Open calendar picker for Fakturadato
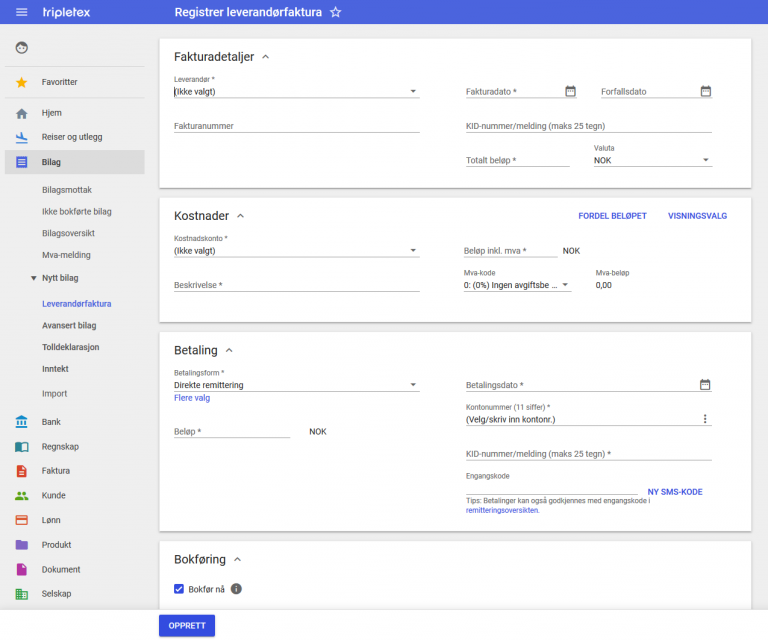 tap(570, 91)
